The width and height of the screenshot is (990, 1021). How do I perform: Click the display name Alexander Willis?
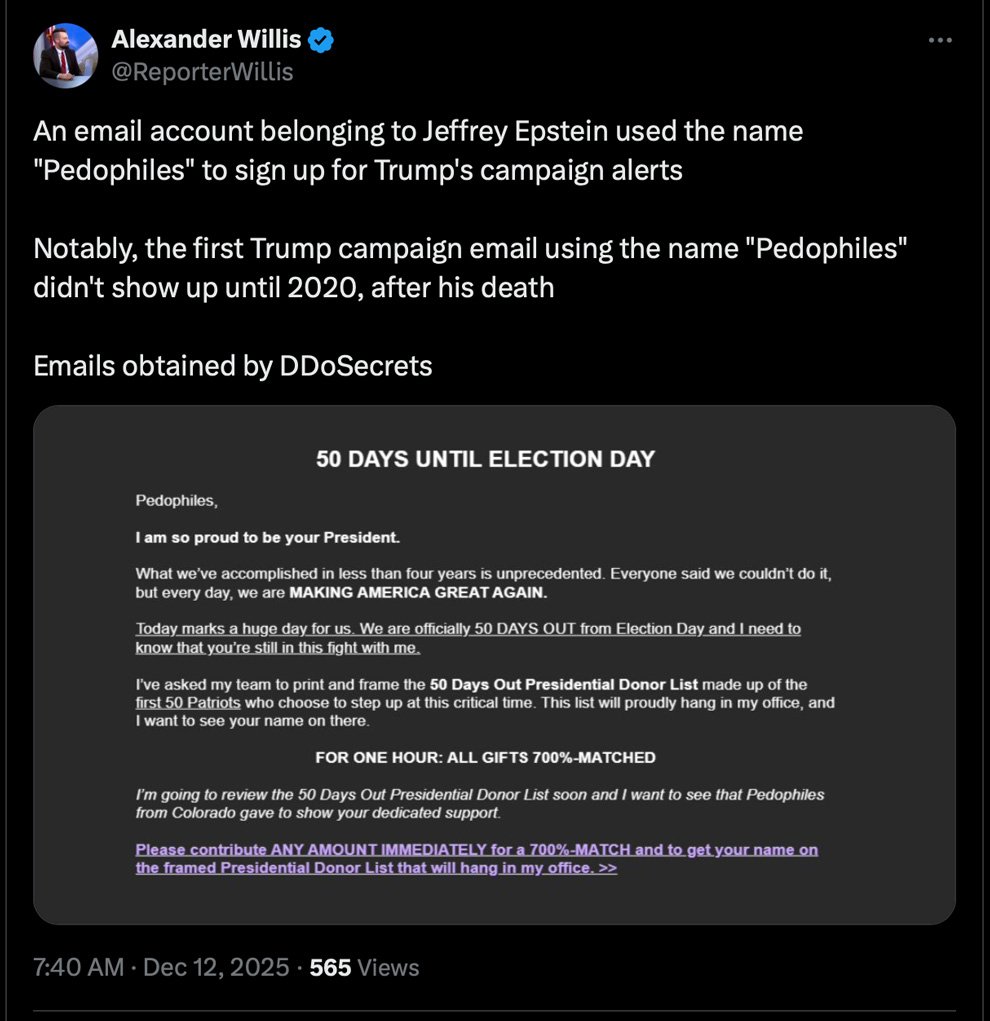pyautogui.click(x=206, y=40)
